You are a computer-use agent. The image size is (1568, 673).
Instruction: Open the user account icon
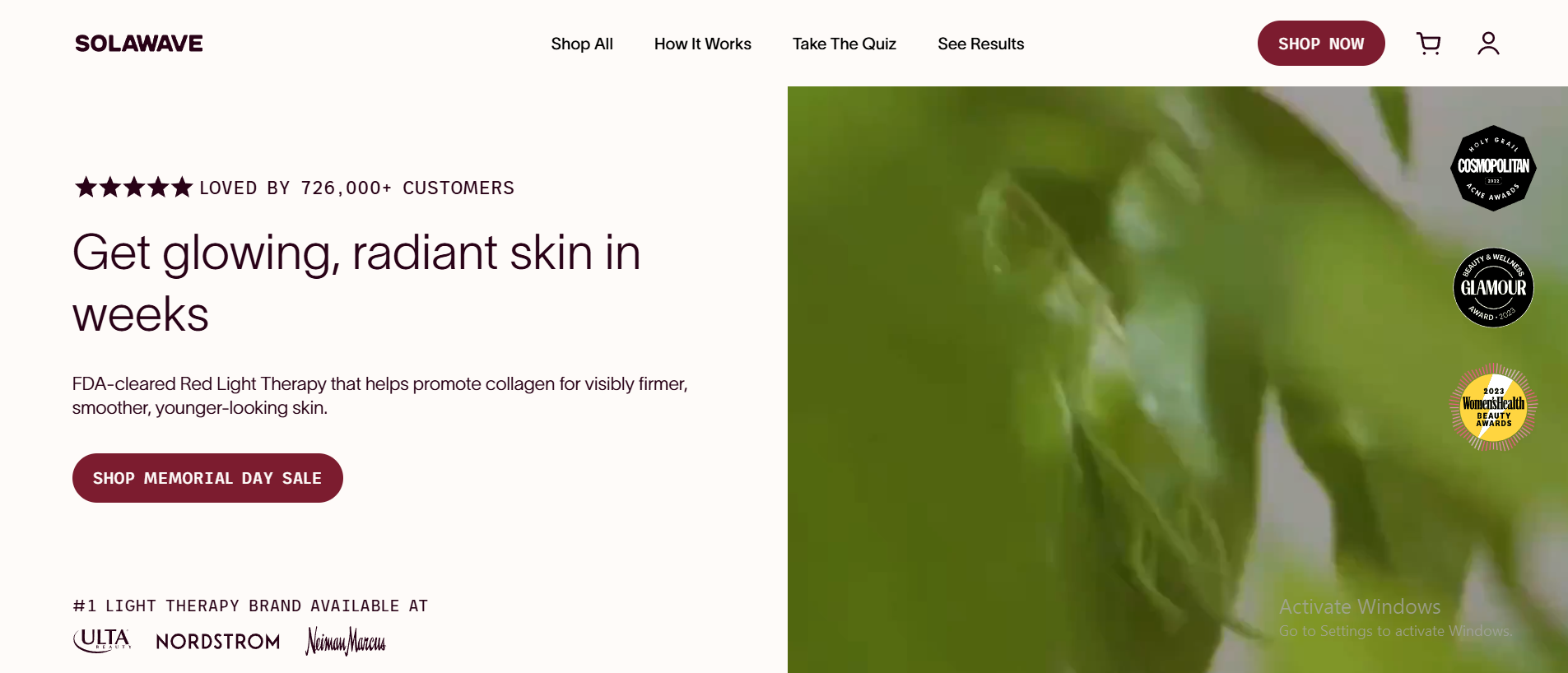pyautogui.click(x=1488, y=44)
